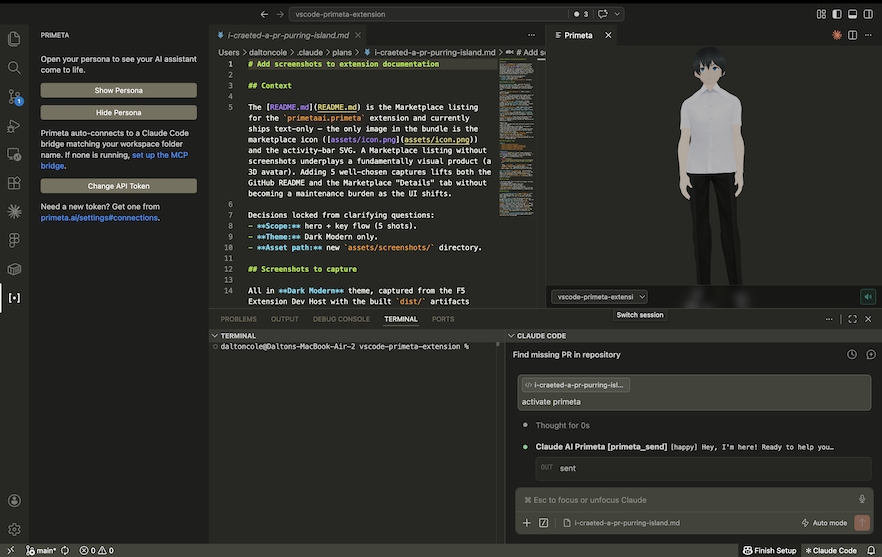Screen dimensions: 882x557
Task: Toggle Secondary Side Bar visibility
Action: [x=868, y=14]
